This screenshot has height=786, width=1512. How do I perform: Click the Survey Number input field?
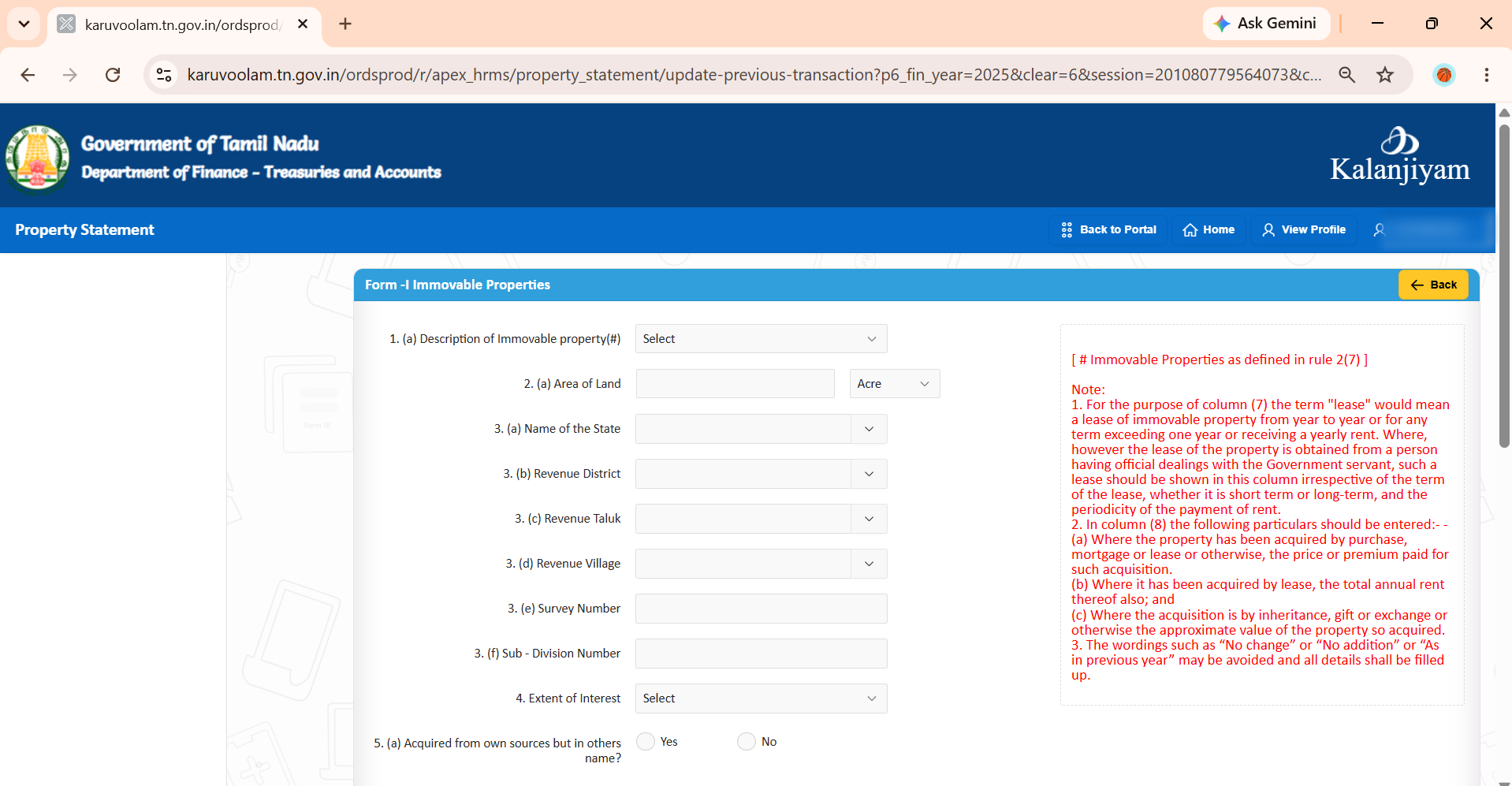(761, 609)
